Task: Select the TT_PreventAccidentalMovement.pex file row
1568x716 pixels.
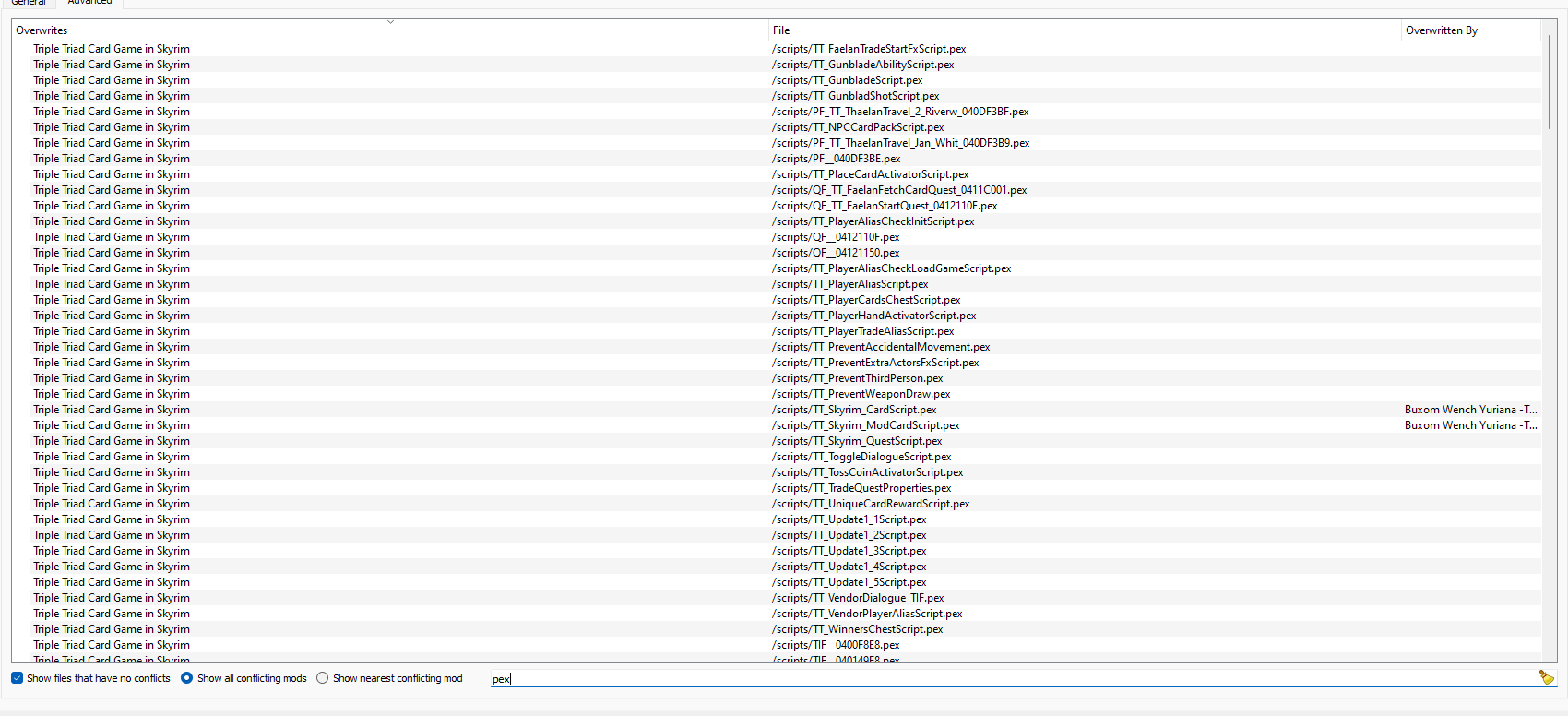Action: (x=881, y=347)
